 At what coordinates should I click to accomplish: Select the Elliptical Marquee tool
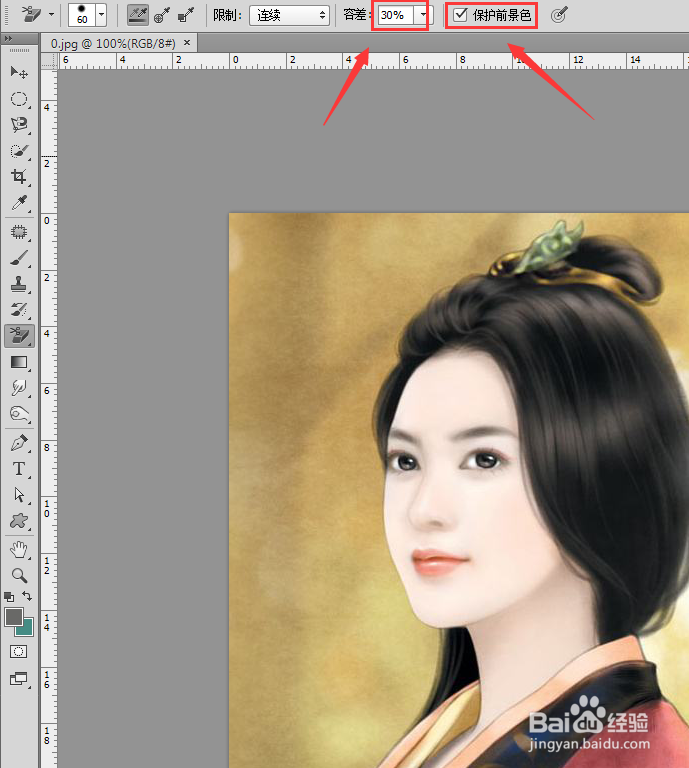(x=19, y=99)
